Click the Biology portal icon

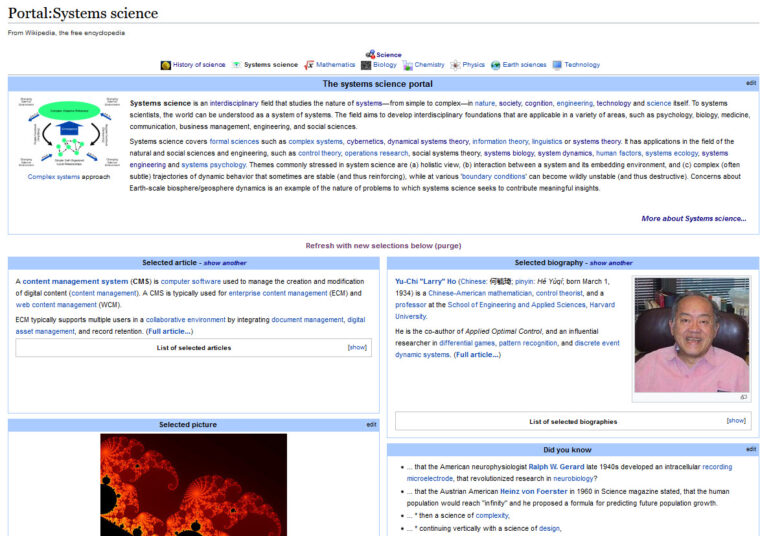(x=366, y=65)
